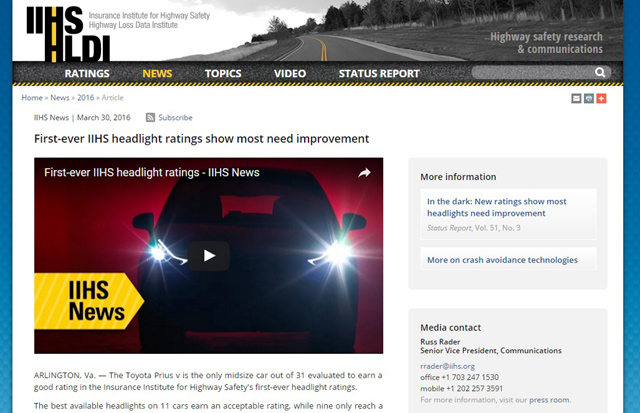Click the RSS feed icon beside Subscribe
The height and width of the screenshot is (413, 640).
pos(151,118)
